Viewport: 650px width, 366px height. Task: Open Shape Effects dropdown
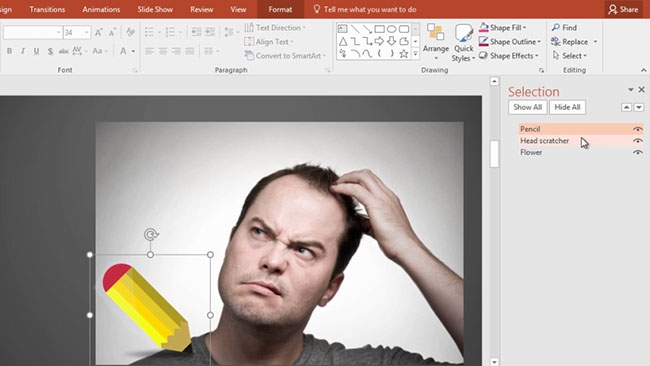click(x=509, y=56)
